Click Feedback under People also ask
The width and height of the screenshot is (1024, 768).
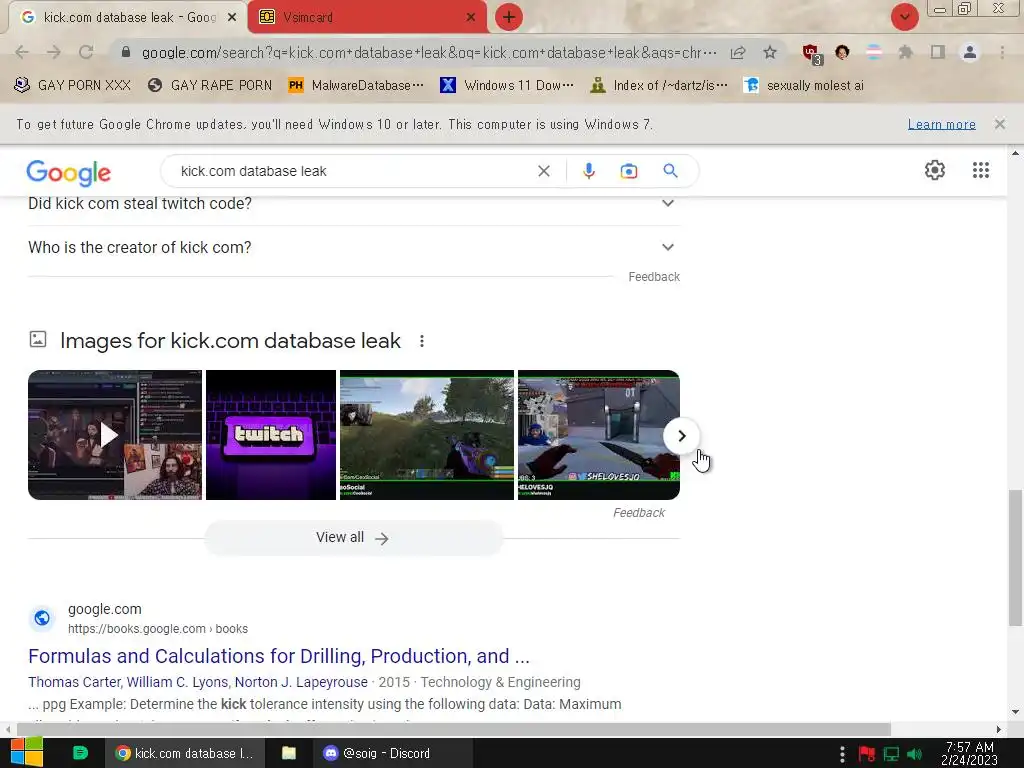click(x=654, y=277)
